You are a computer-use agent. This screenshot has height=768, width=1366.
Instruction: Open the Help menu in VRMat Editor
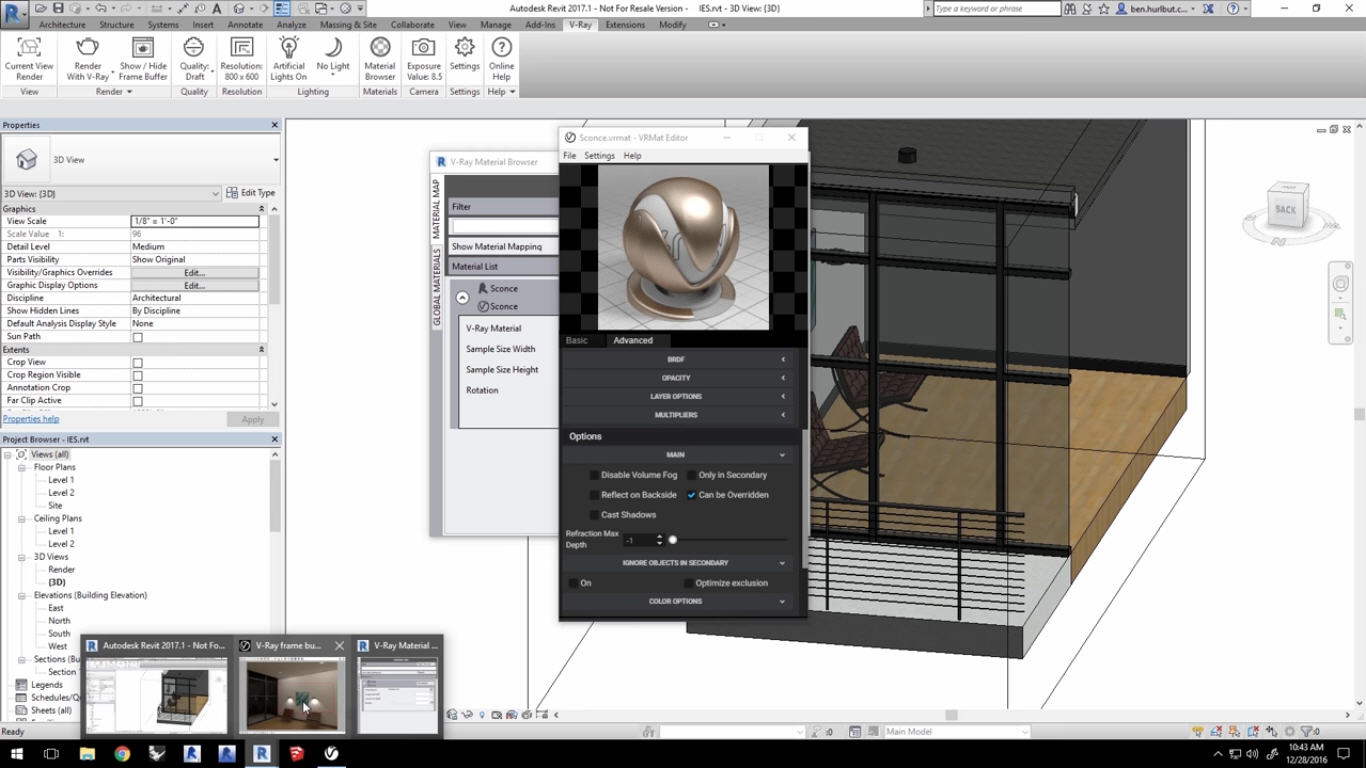click(632, 156)
